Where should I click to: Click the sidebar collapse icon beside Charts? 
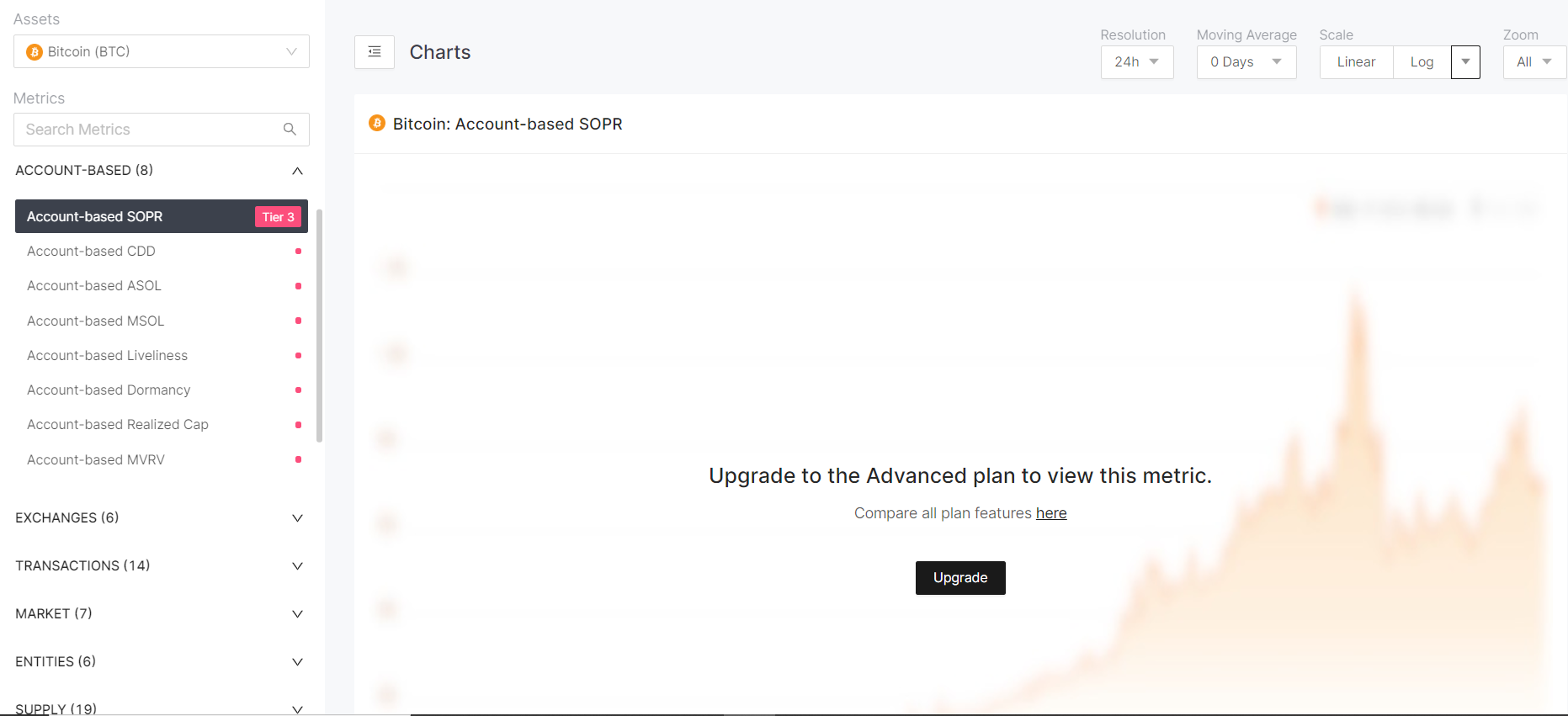point(375,52)
